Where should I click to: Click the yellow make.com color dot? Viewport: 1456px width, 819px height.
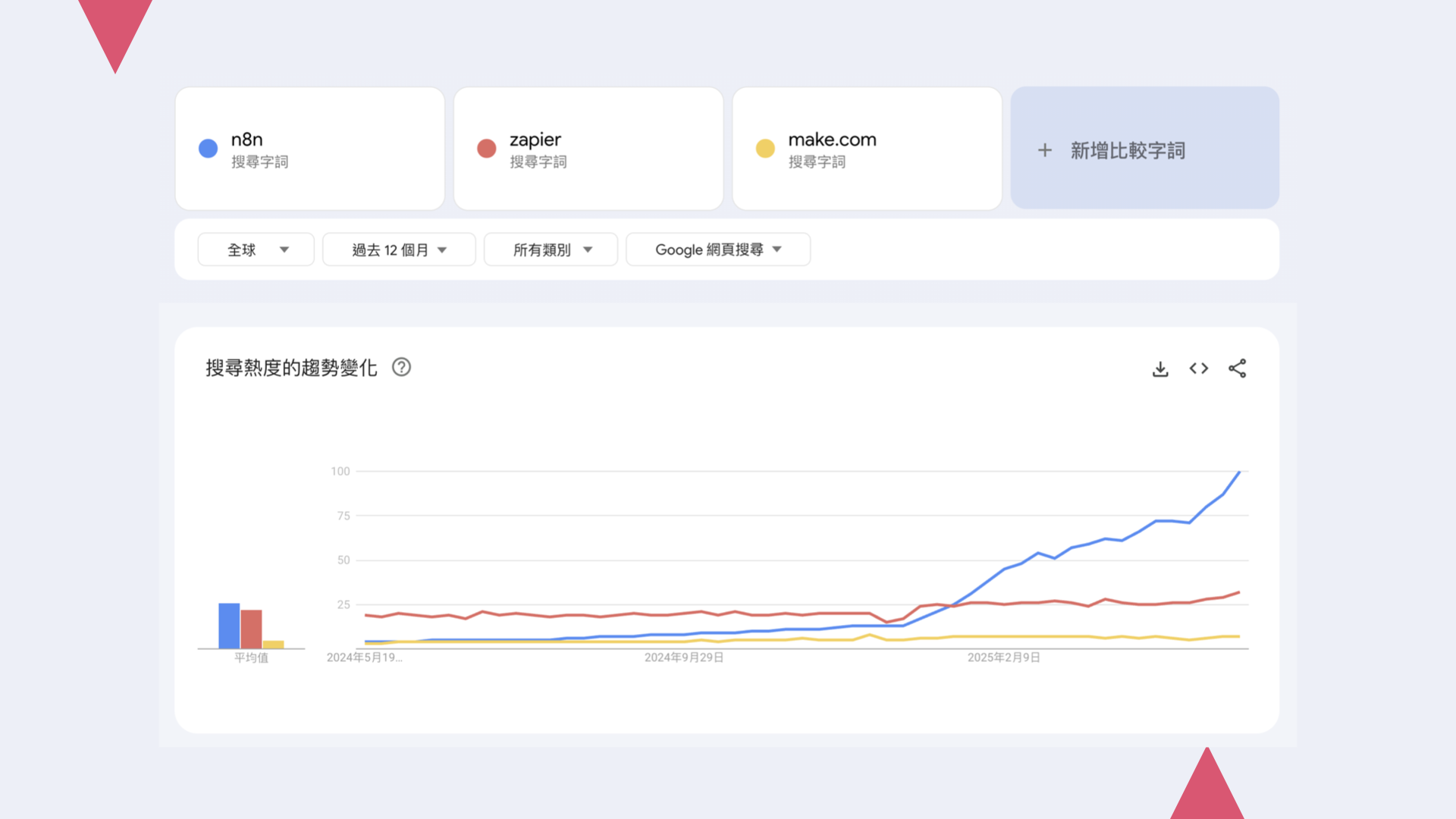tap(765, 149)
